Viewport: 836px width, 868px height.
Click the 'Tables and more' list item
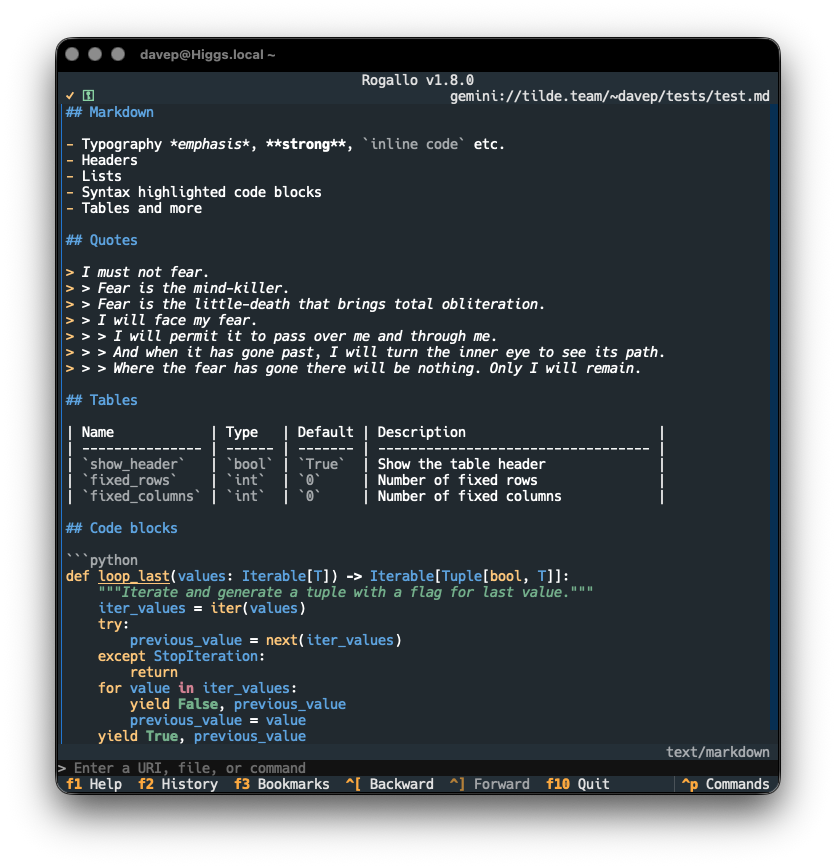tap(142, 208)
